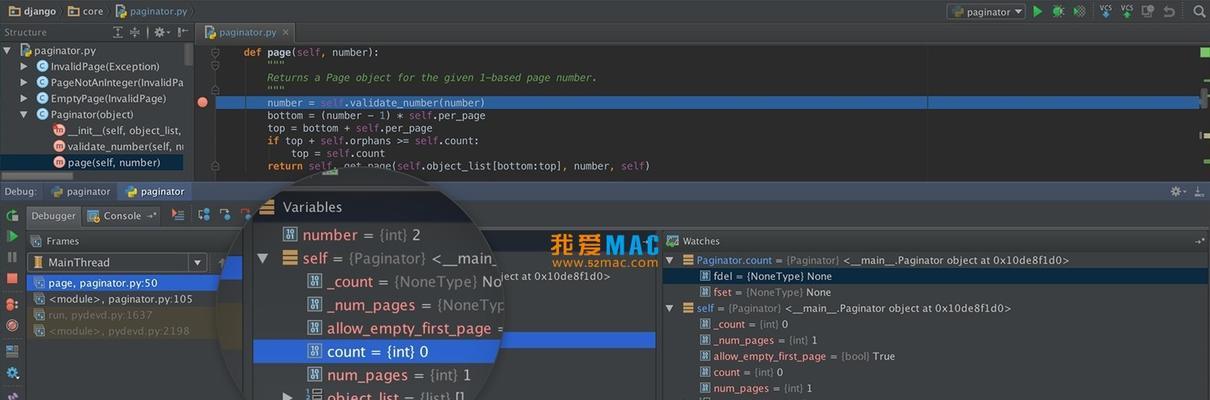1210x400 pixels.
Task: Expand PageNotAnInteger class node
Action: (25, 82)
